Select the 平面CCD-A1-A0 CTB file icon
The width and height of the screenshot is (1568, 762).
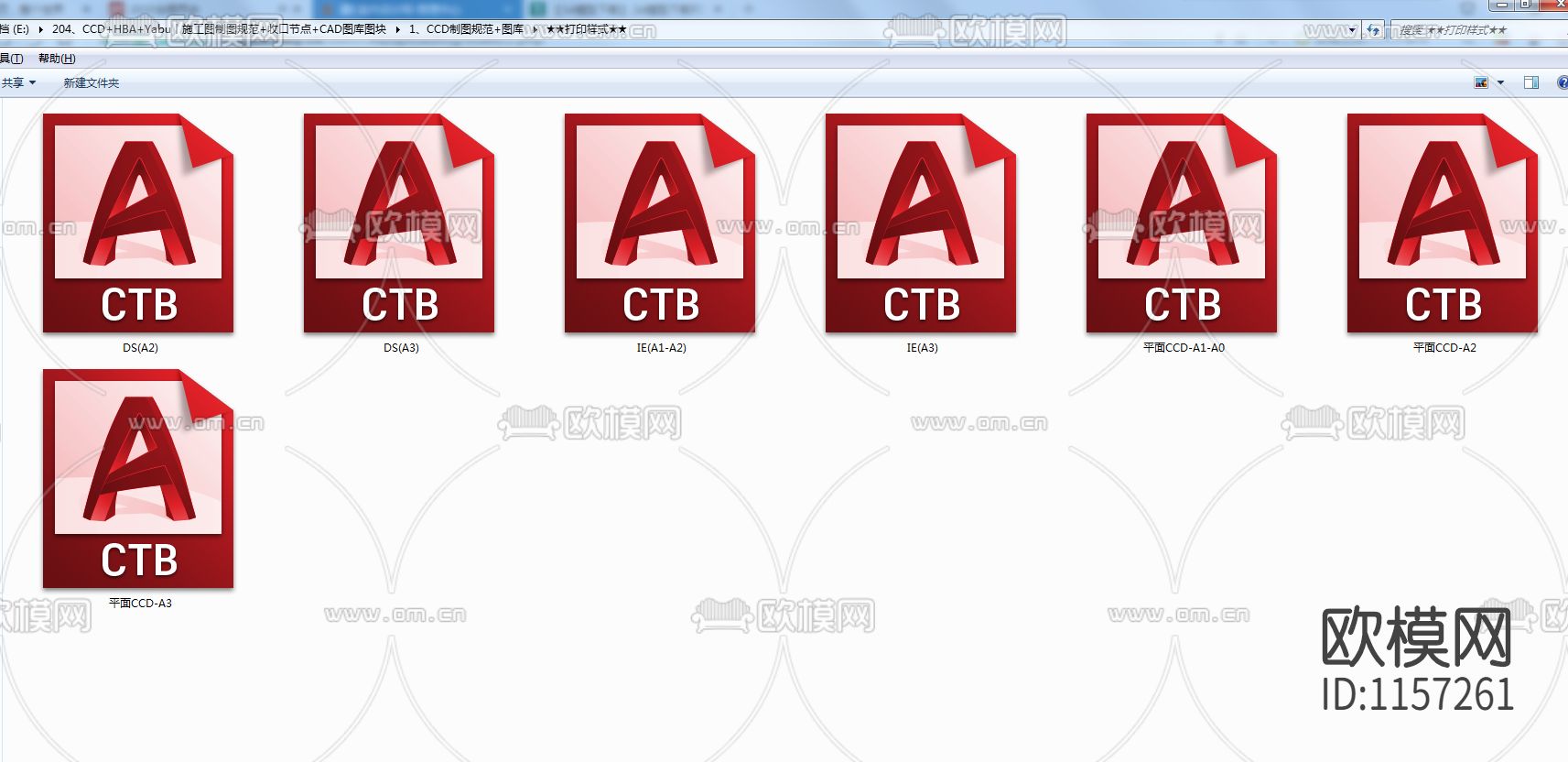1182,223
